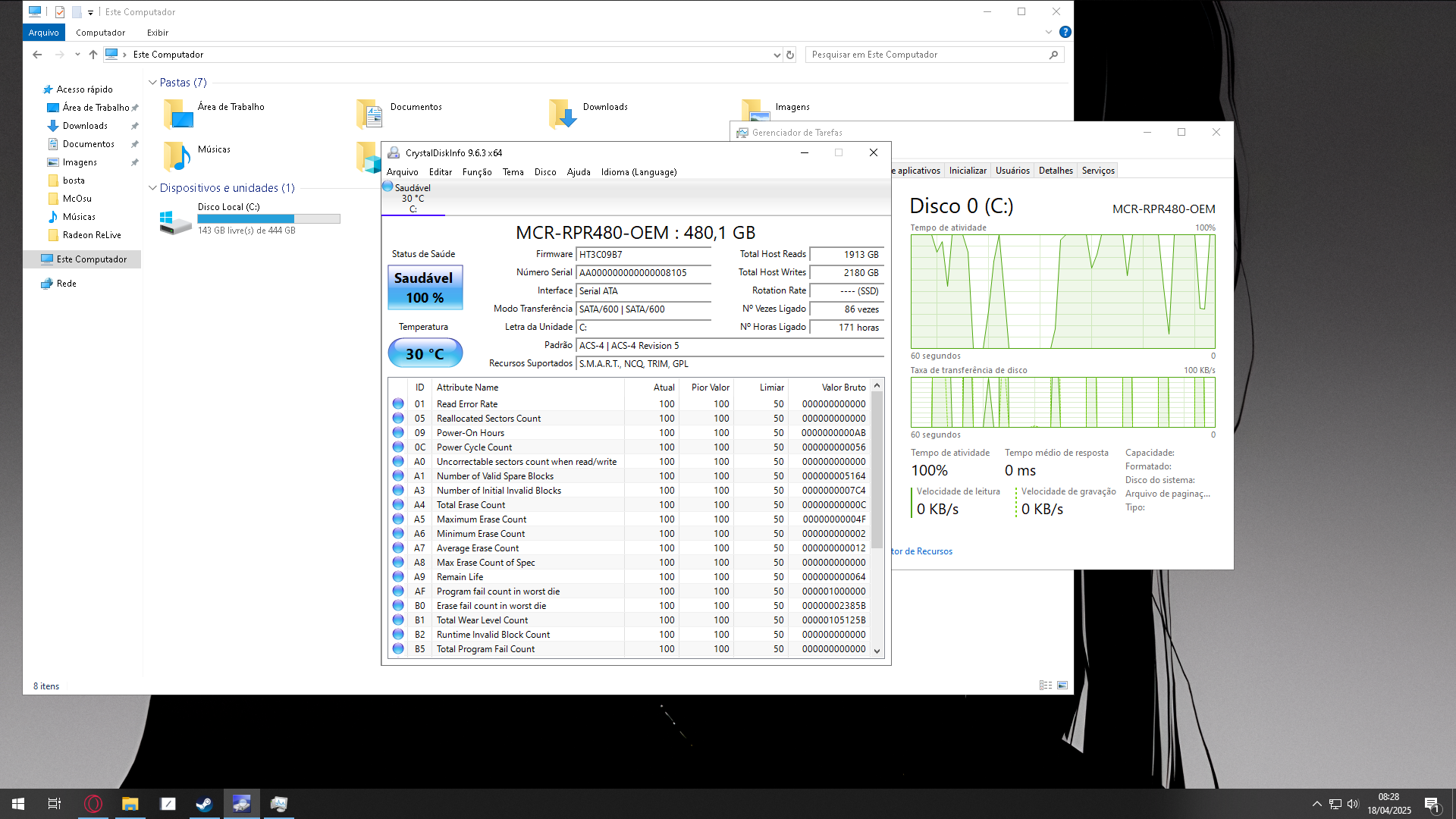
Task: Switch to Serviços tab in Task Manager
Action: point(1098,171)
